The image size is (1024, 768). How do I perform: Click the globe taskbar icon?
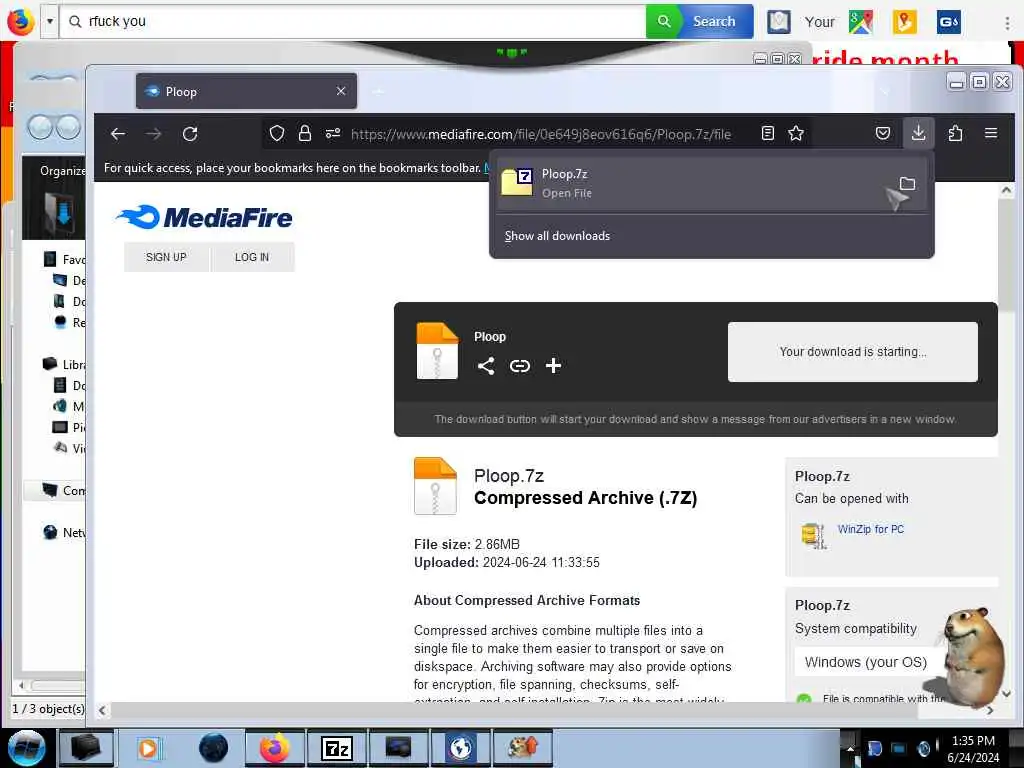[x=460, y=748]
